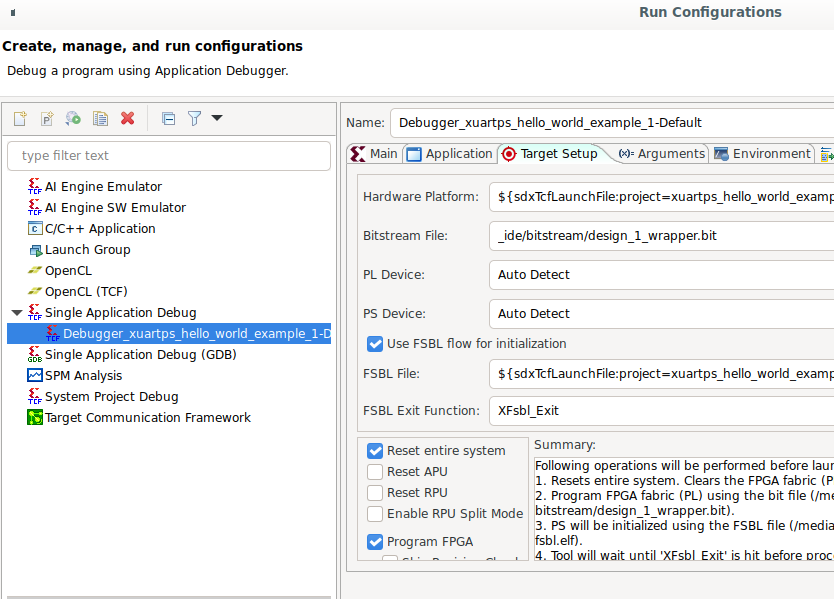Uncheck Use FSBL flow for initialization
834x599 pixels.
[x=375, y=344]
